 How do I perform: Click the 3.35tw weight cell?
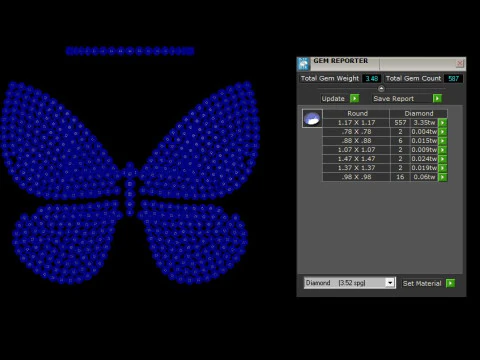424,123
